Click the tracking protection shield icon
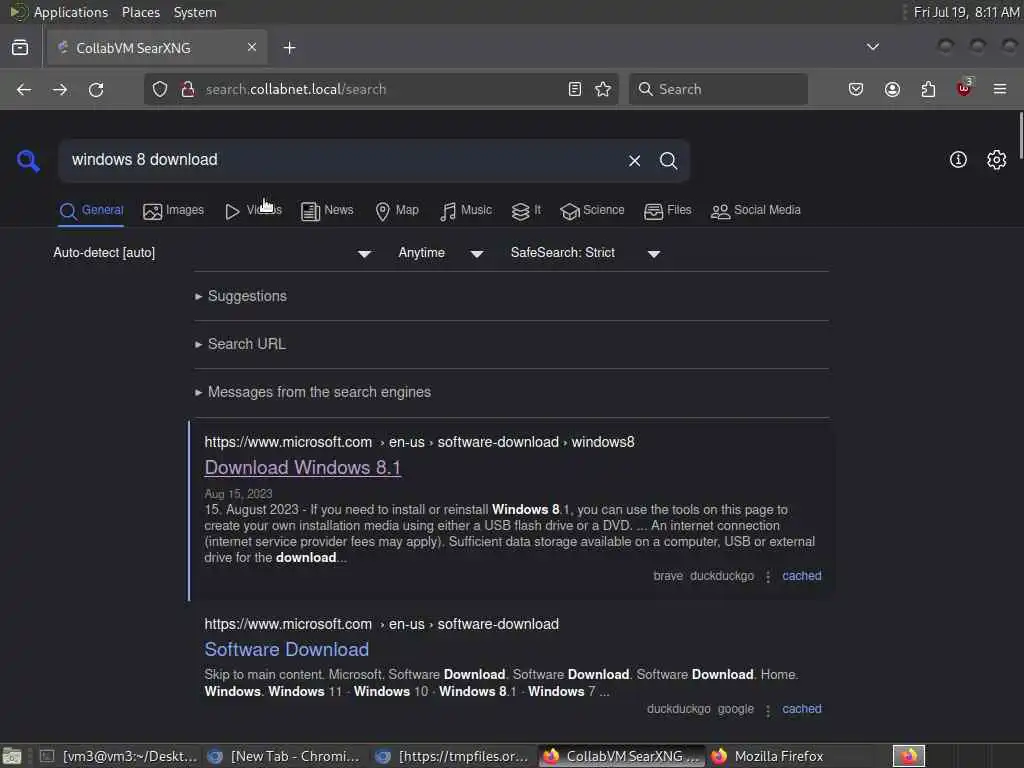The height and width of the screenshot is (768, 1024). tap(160, 89)
